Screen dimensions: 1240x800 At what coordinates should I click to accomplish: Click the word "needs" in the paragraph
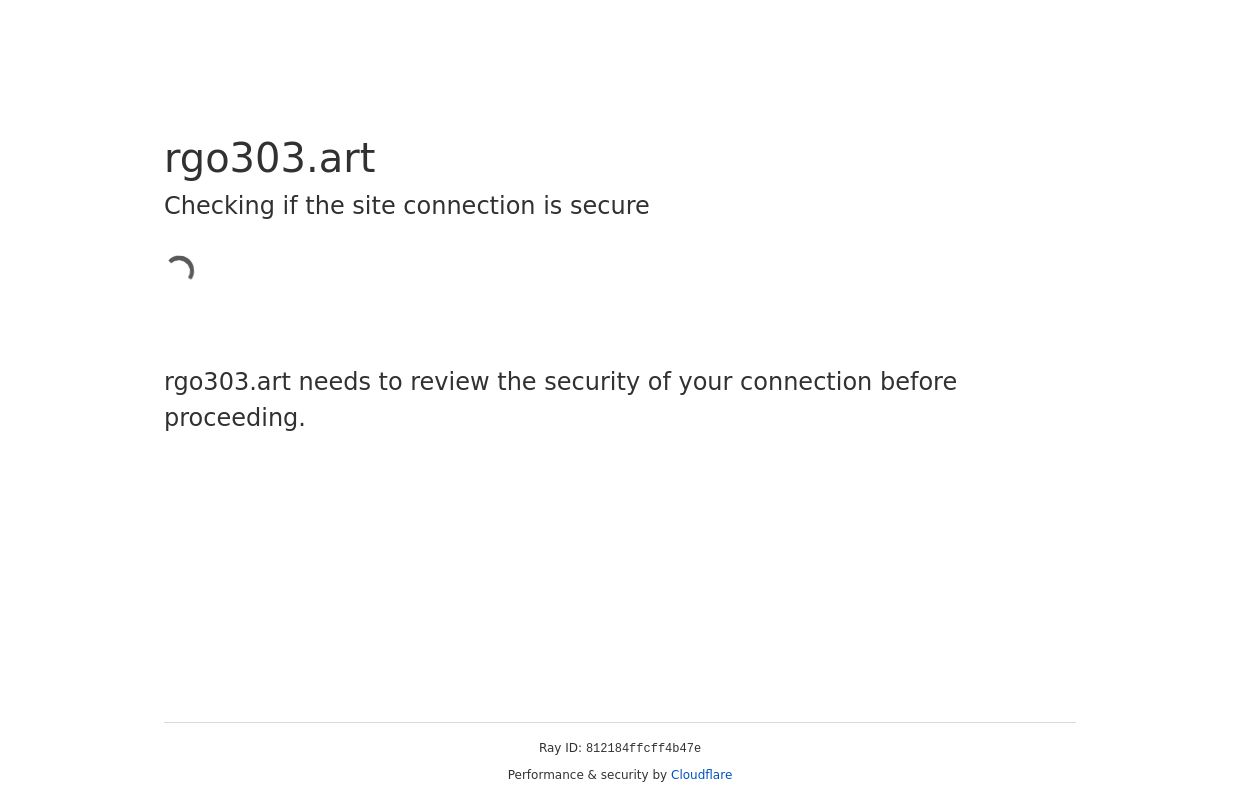click(334, 382)
